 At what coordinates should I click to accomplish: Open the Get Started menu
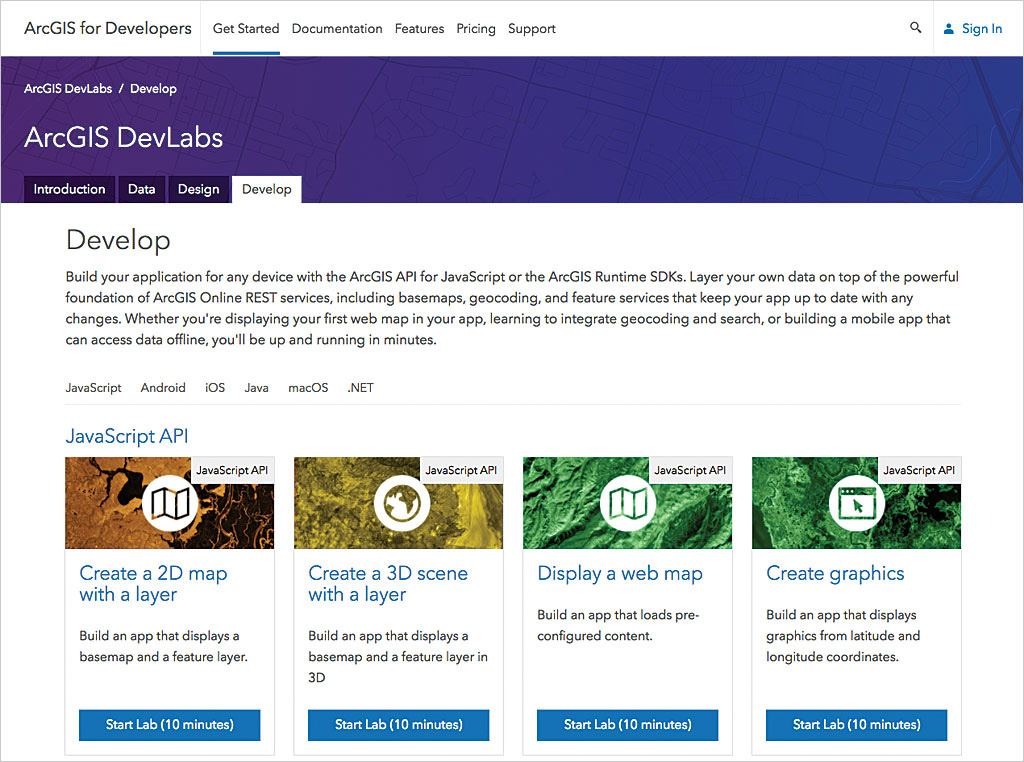coord(246,29)
